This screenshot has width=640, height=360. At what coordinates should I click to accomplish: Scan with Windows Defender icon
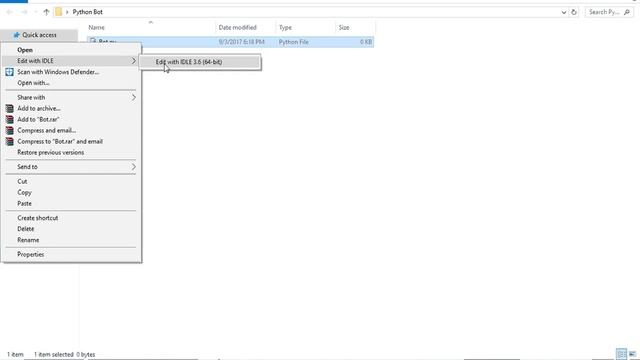tap(9, 72)
